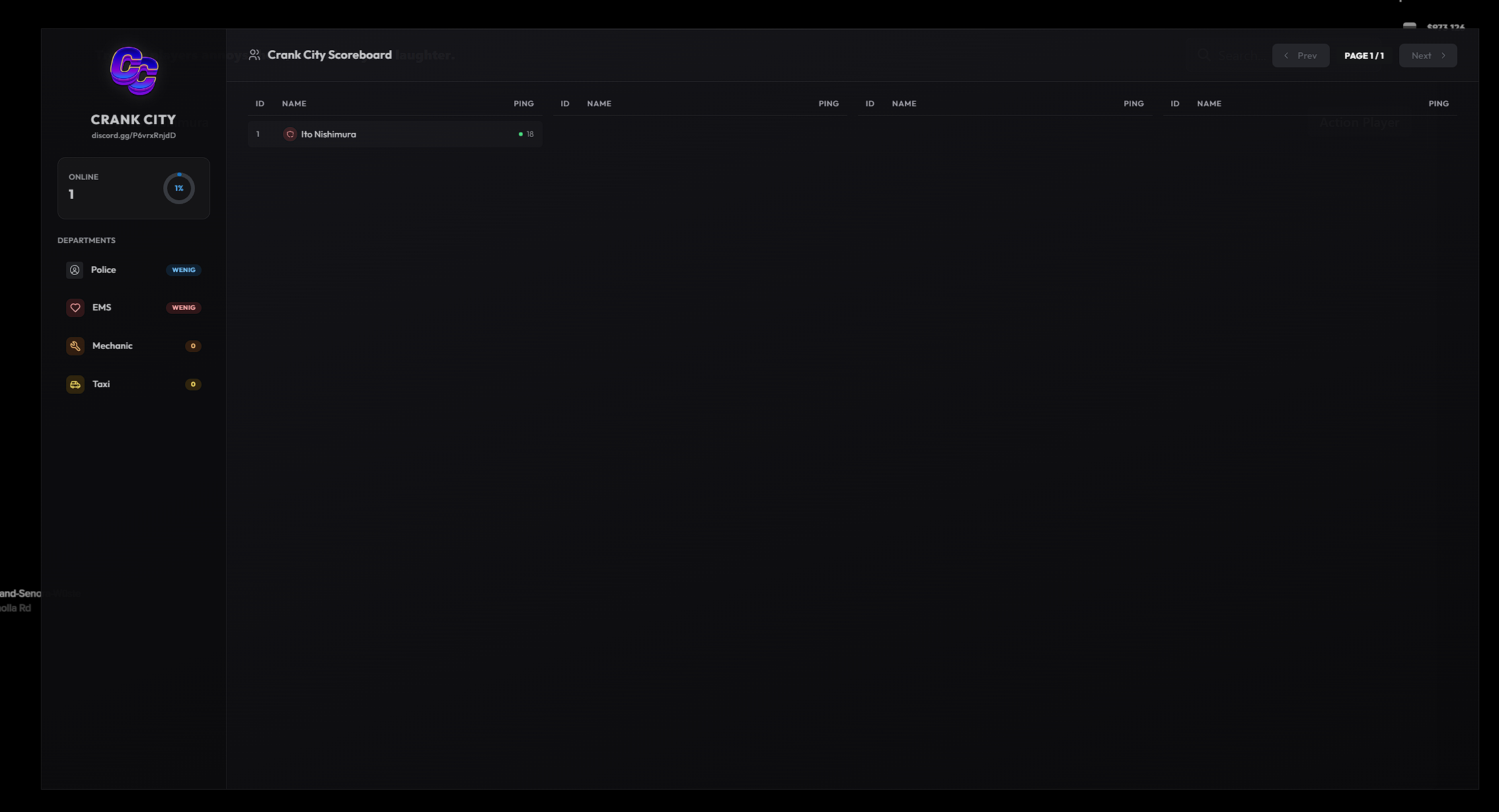The height and width of the screenshot is (812, 1499).
Task: Click the faint search magnifier icon
Action: point(1204,55)
